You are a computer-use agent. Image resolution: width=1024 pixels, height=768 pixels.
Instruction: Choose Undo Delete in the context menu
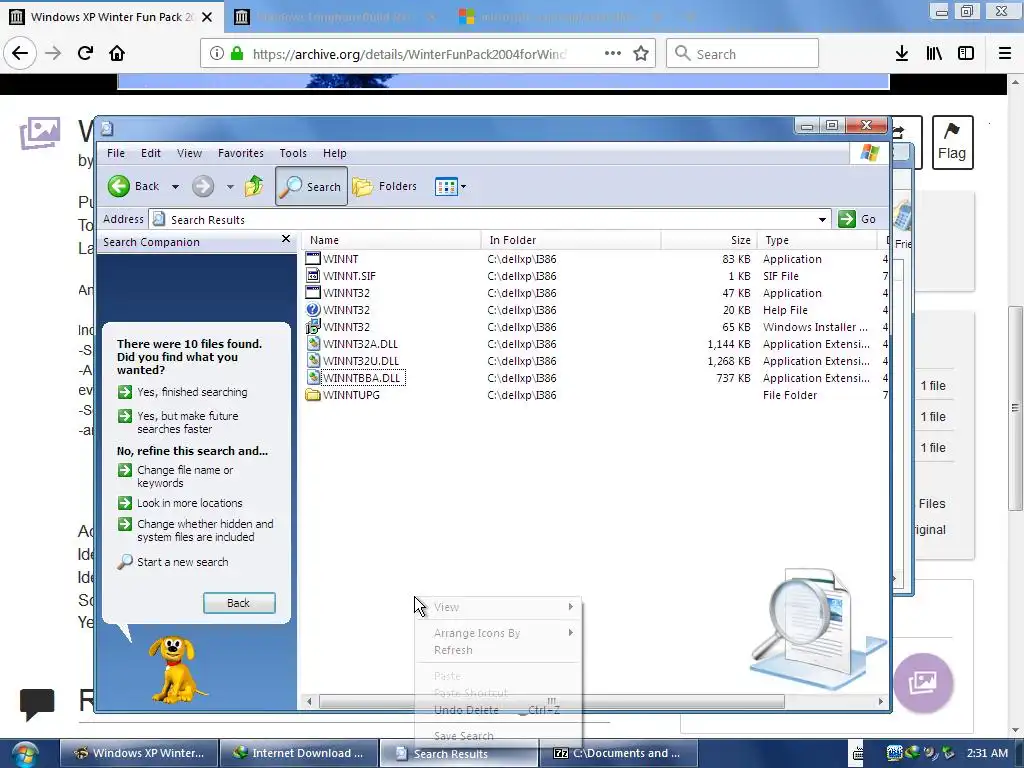498,710
